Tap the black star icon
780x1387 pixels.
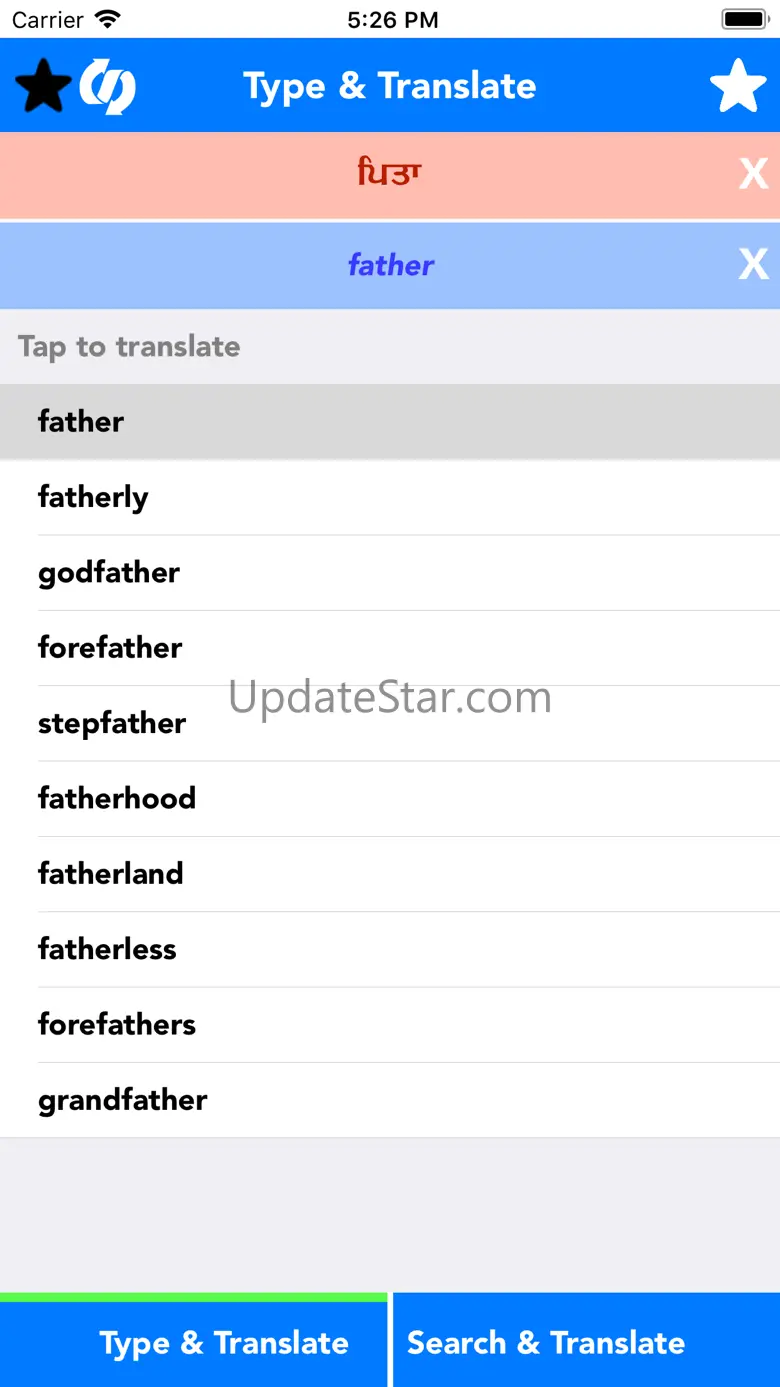click(42, 86)
